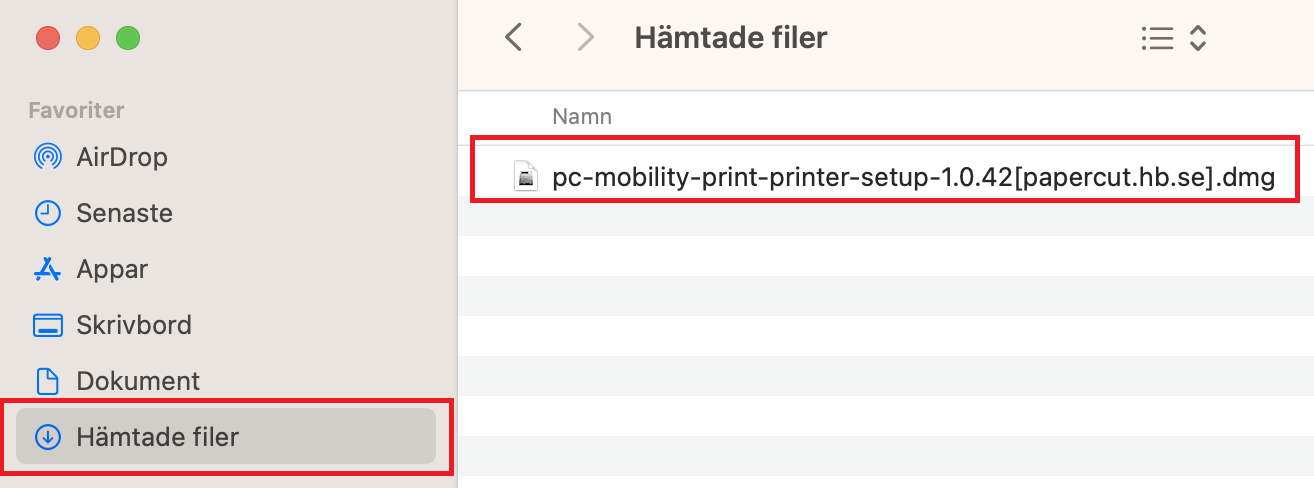
Task: Open the Senaste label in the sidebar
Action: coord(124,213)
